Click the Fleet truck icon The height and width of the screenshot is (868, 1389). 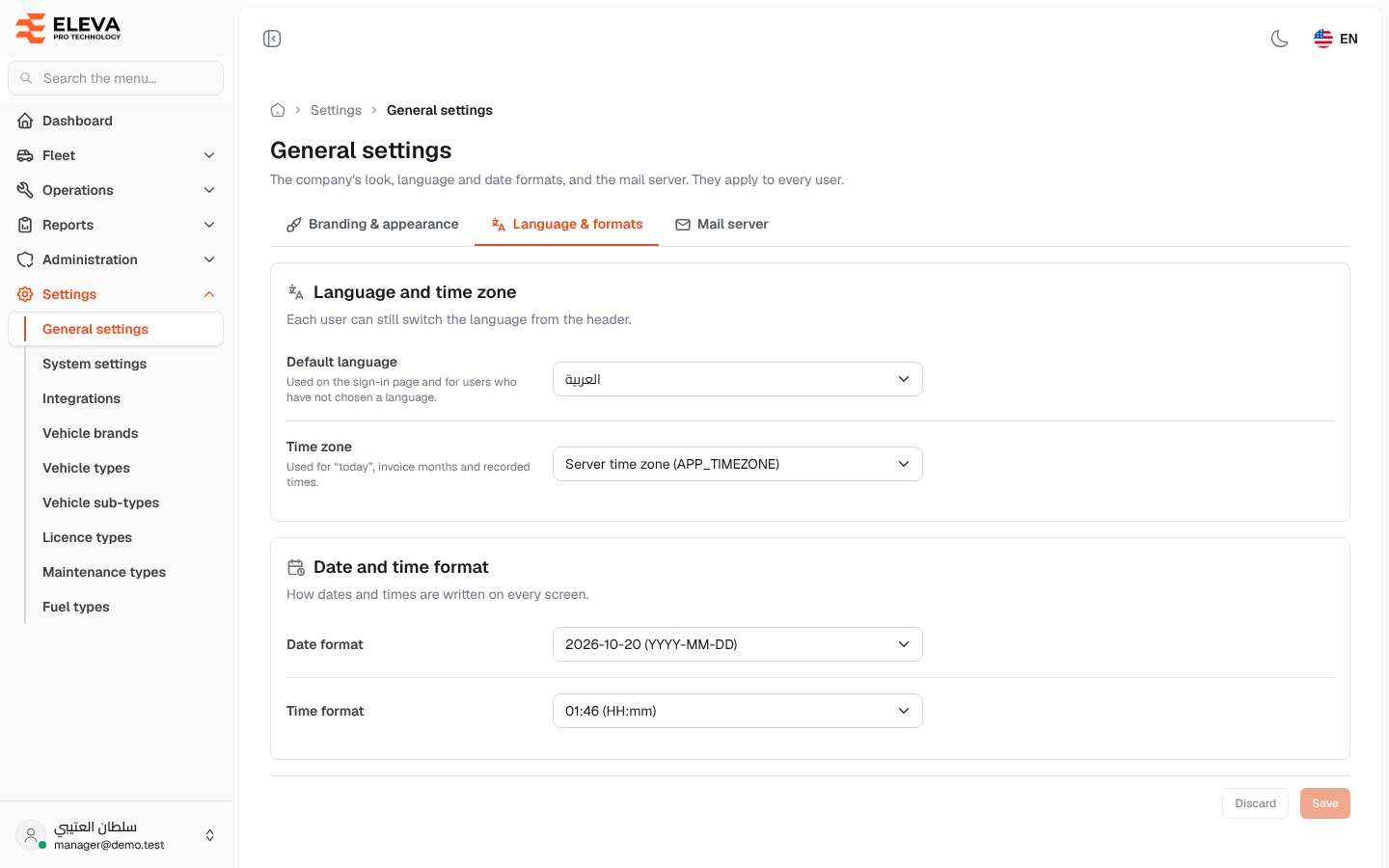point(25,155)
